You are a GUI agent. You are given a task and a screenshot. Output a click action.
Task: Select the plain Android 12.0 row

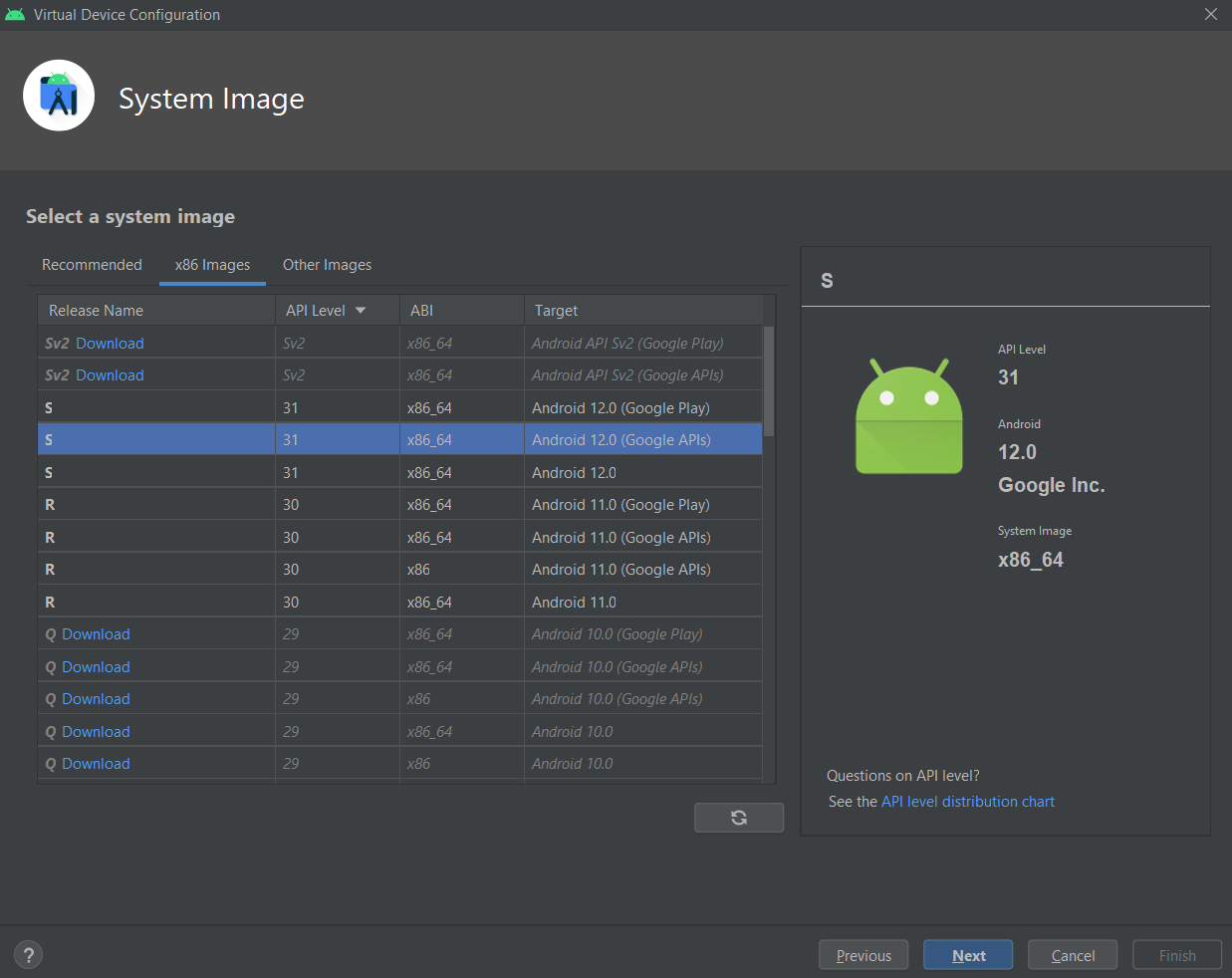pos(400,473)
